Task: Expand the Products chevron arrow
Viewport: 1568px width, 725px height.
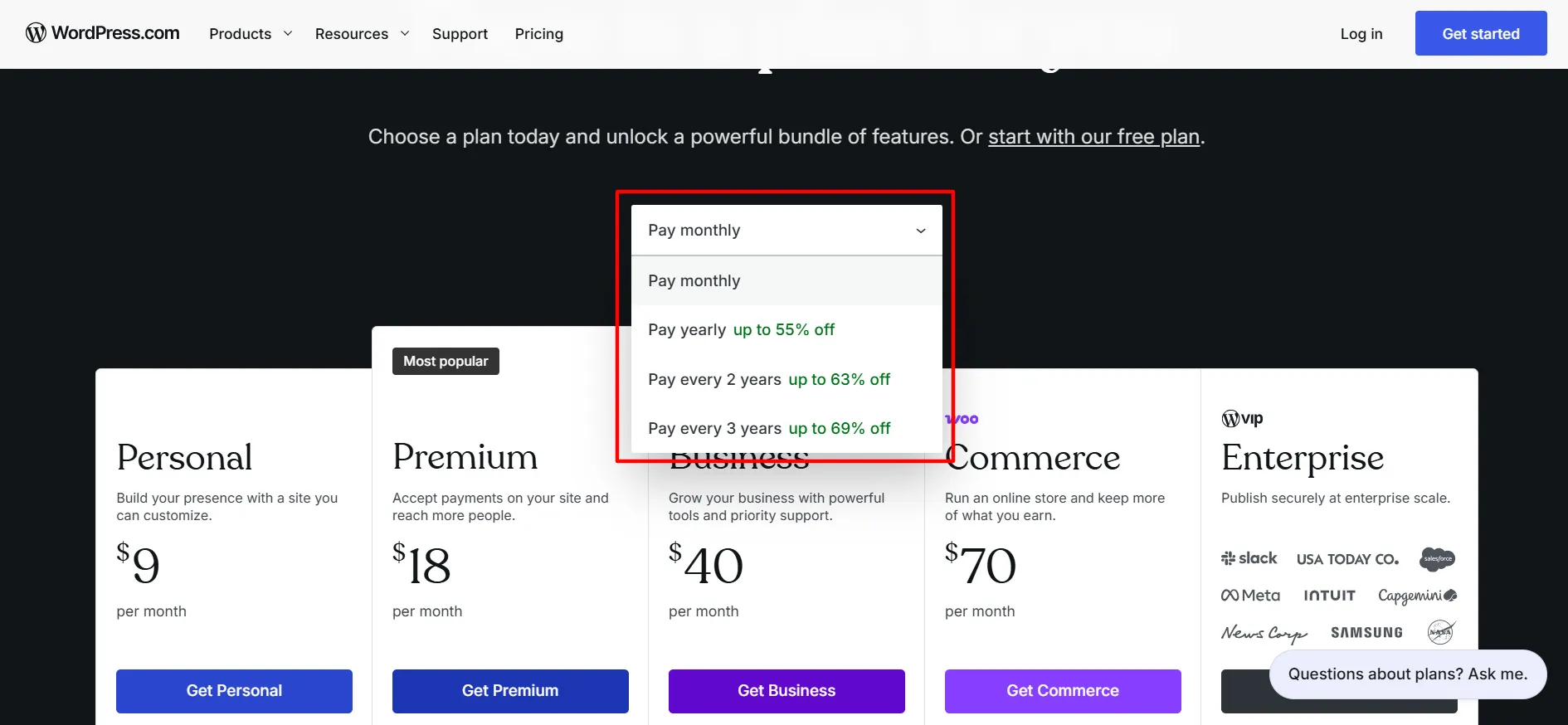Action: (288, 34)
